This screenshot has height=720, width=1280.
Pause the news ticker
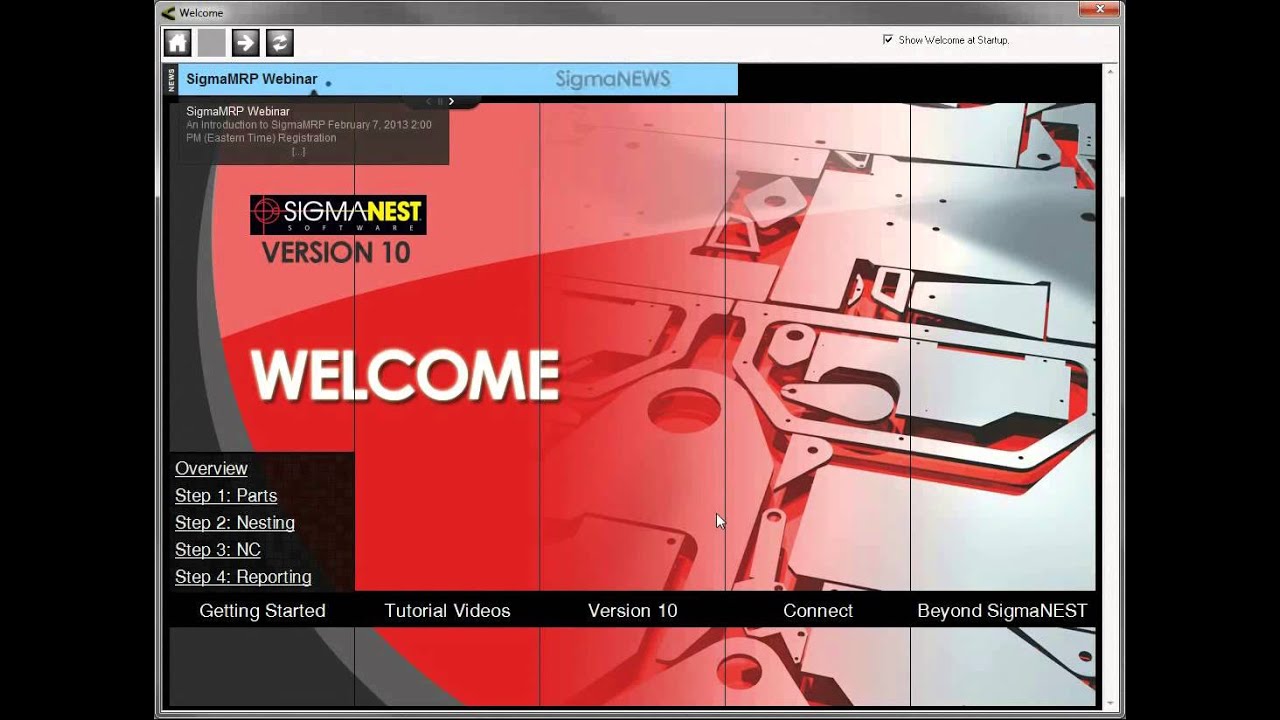(x=440, y=101)
